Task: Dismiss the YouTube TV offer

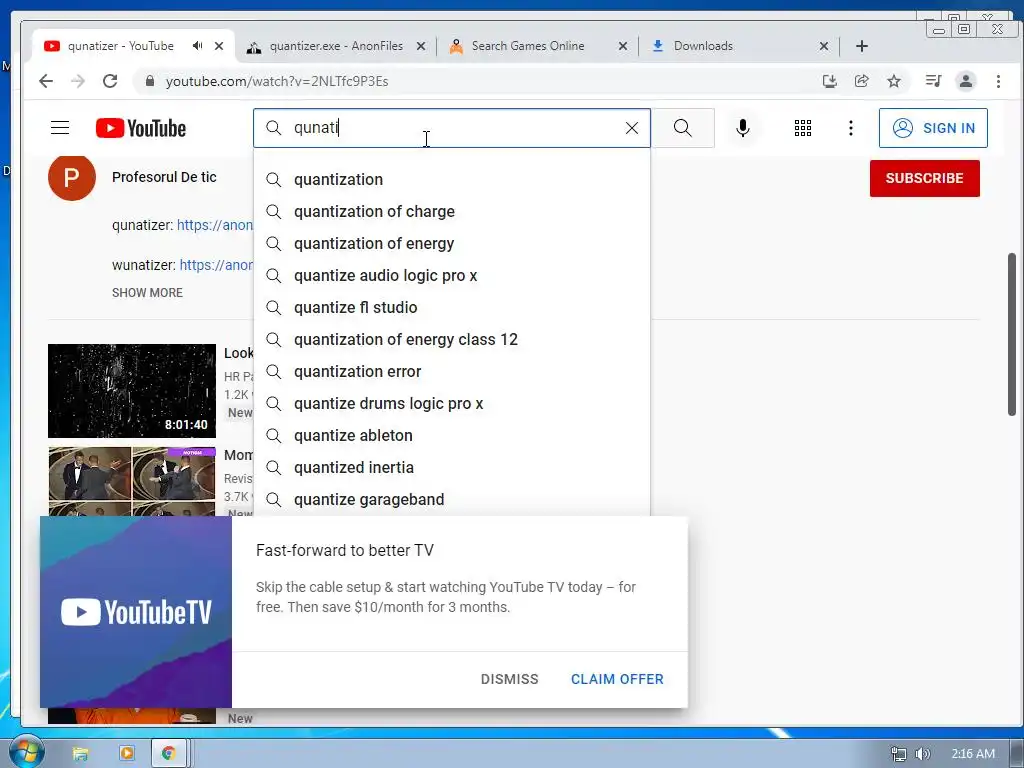Action: point(509,679)
